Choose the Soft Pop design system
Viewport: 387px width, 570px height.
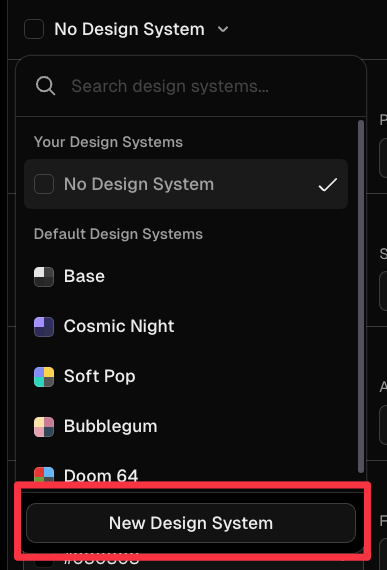coord(186,376)
